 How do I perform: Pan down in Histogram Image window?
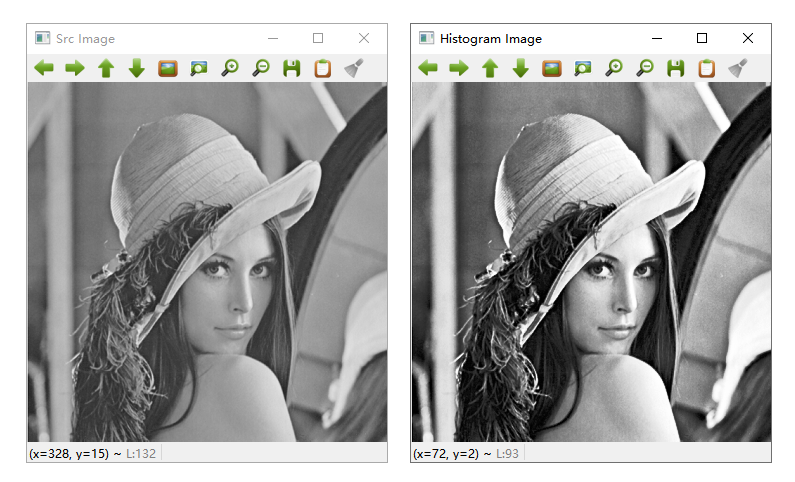521,68
